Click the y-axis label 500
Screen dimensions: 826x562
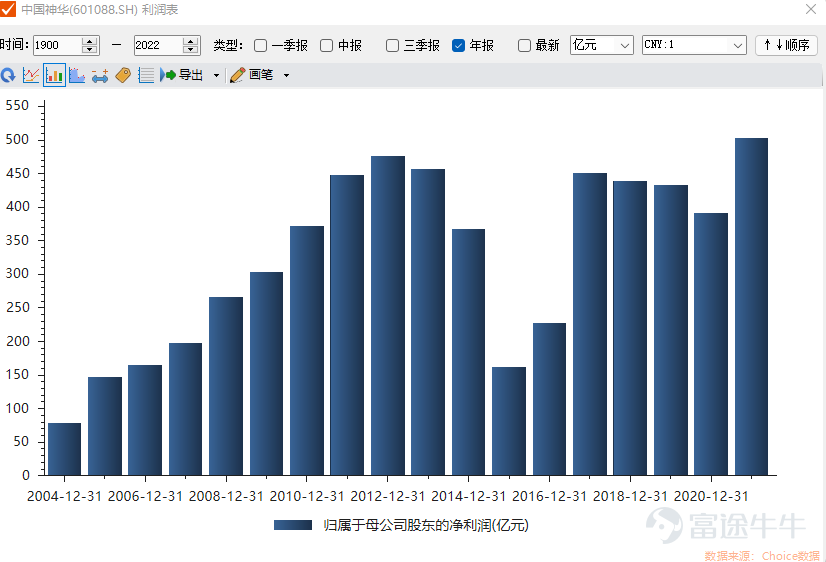tap(17, 140)
